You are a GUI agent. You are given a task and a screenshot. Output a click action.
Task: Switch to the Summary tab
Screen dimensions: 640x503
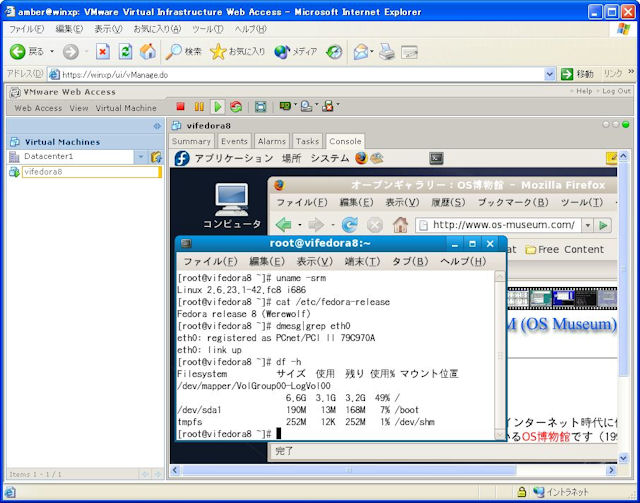coord(191,141)
